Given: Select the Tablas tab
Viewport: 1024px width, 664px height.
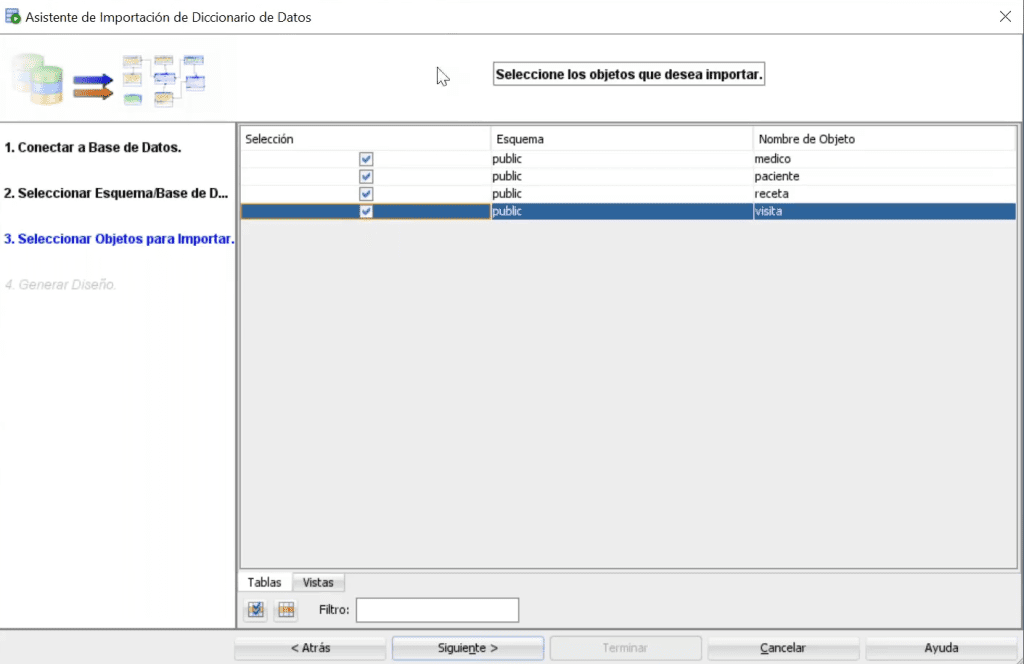Looking at the screenshot, I should tap(264, 582).
